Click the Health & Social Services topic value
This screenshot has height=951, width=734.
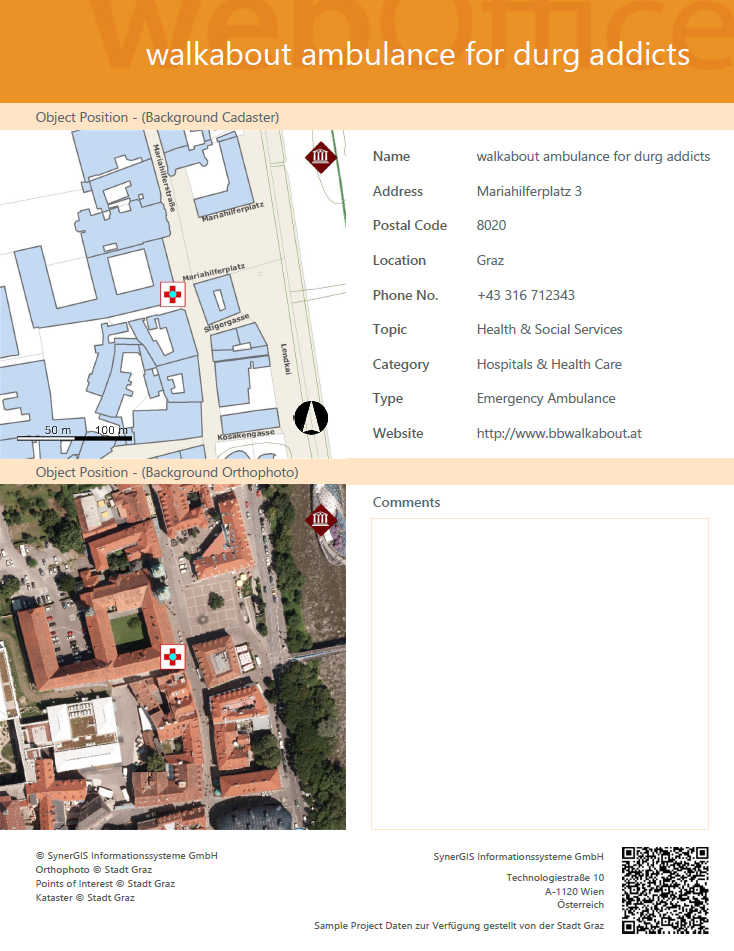(549, 329)
